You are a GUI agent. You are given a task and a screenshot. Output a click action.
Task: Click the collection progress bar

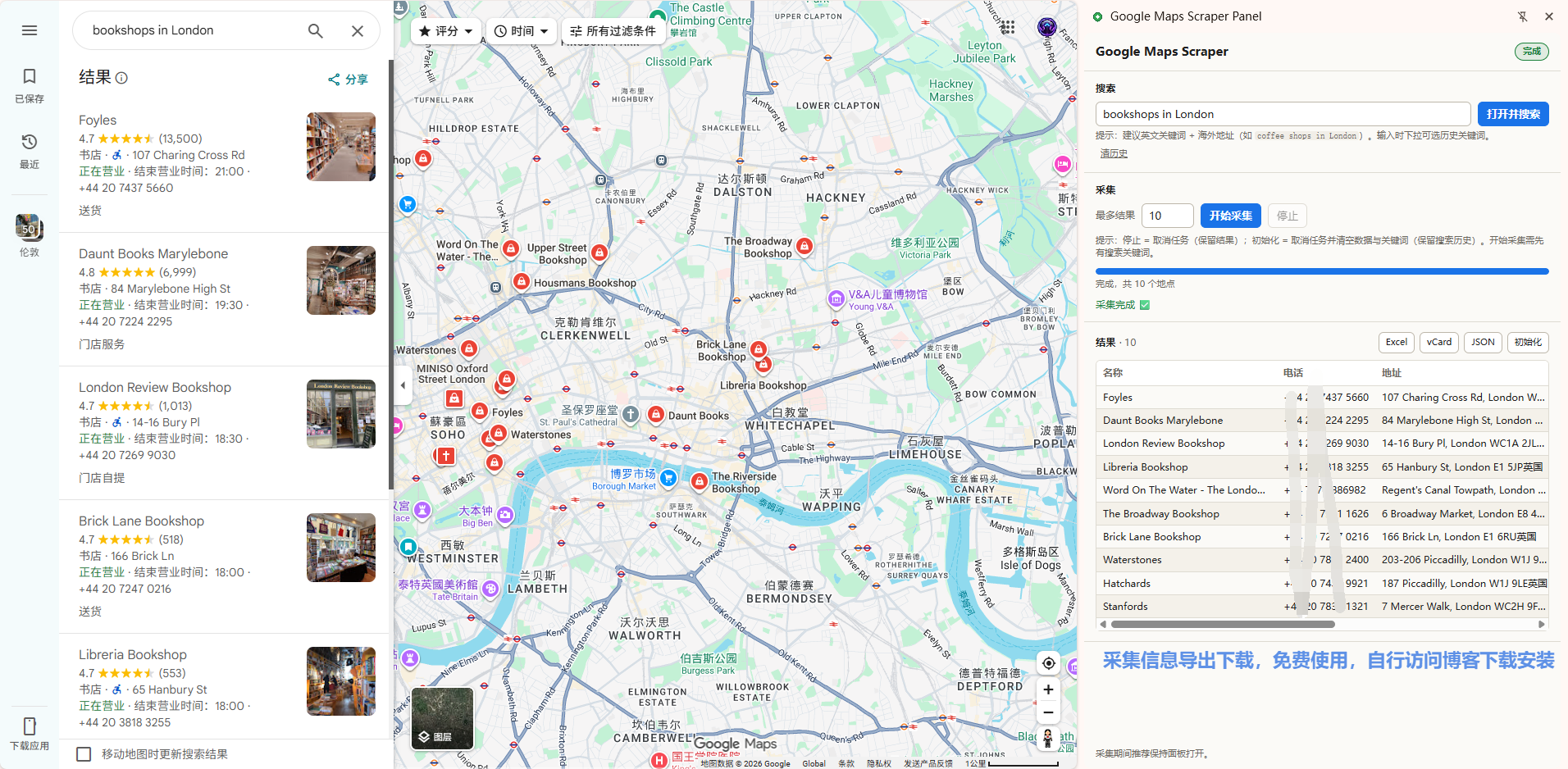point(1322,271)
